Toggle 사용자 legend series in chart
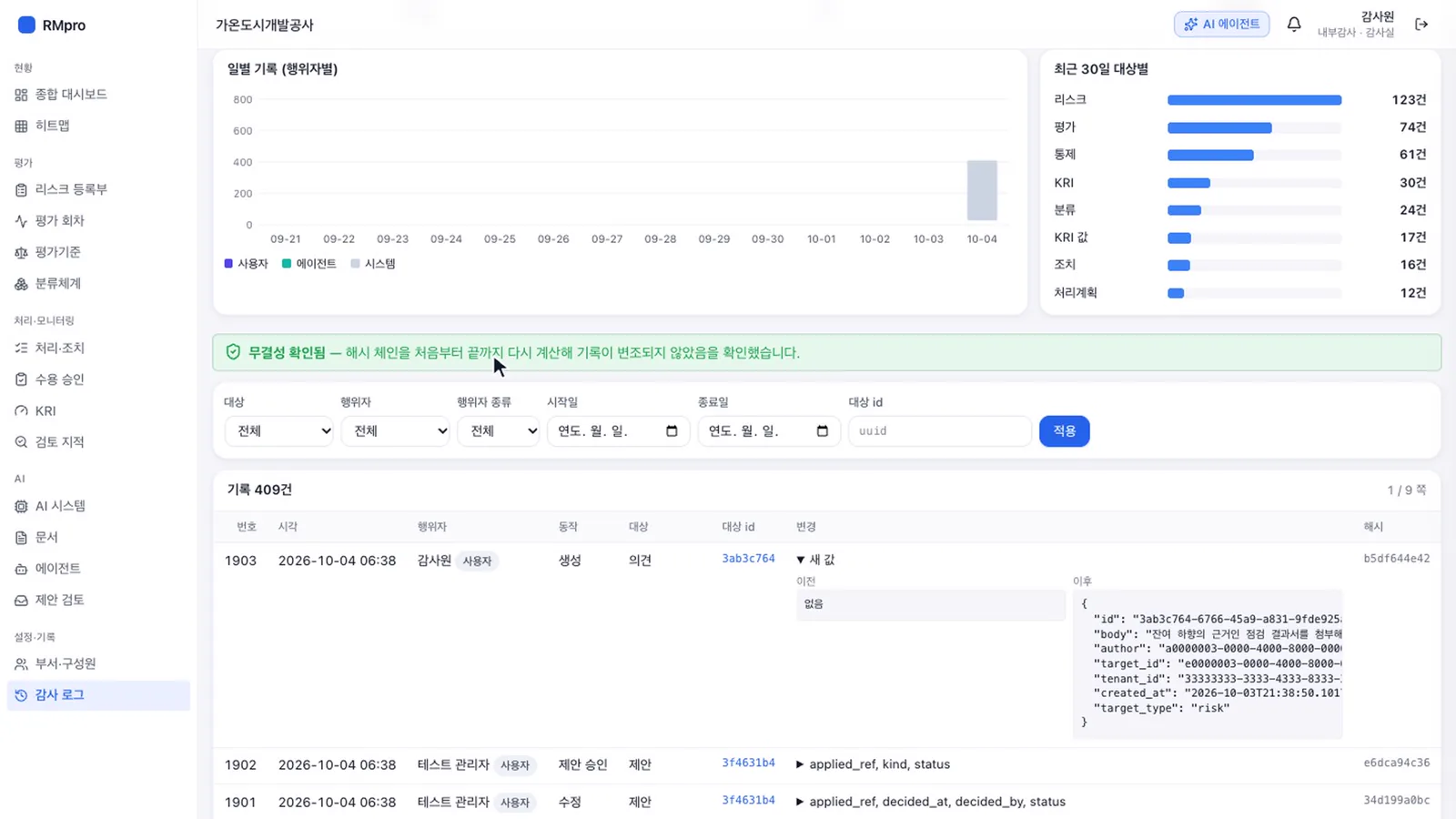Image resolution: width=1456 pixels, height=819 pixels. (246, 264)
